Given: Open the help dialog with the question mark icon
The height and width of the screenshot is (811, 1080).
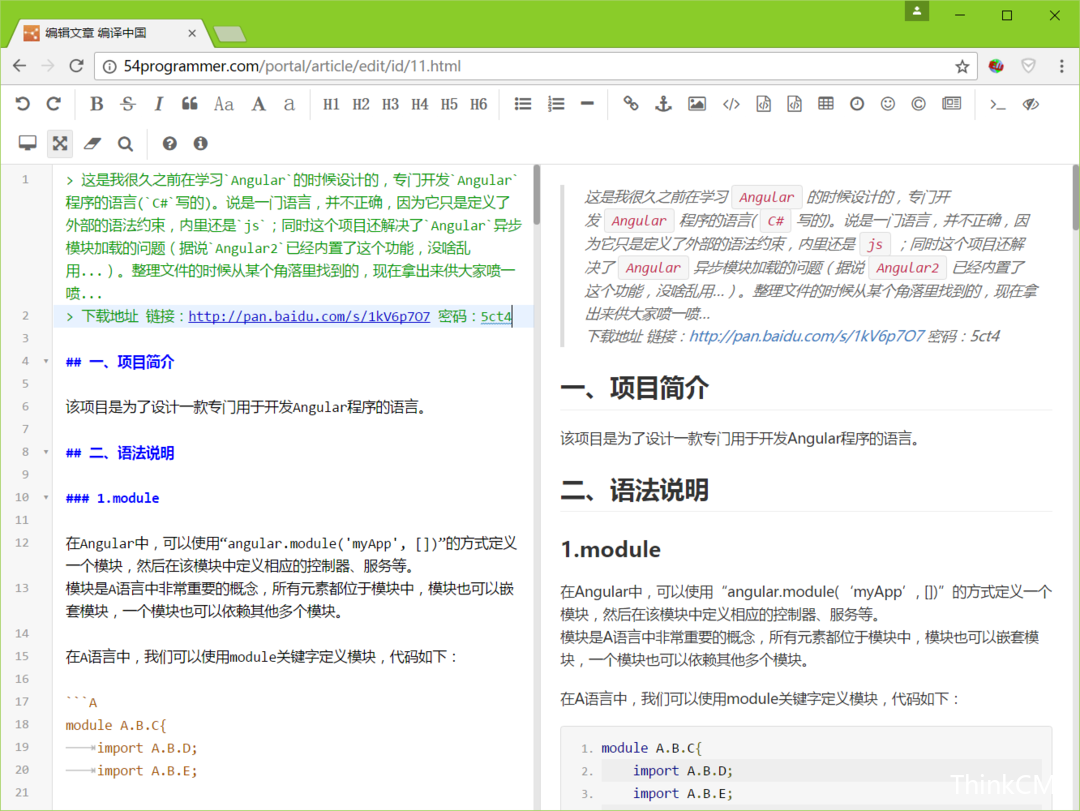Looking at the screenshot, I should (169, 143).
